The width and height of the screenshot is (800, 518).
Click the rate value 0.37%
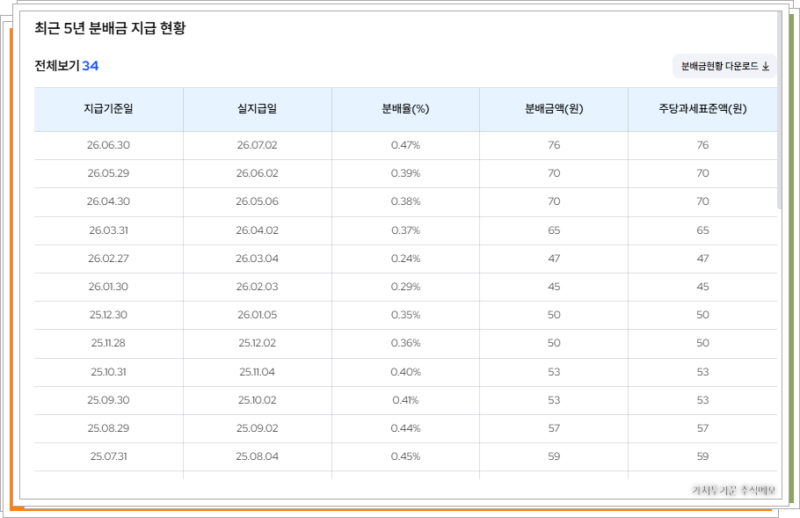[x=406, y=230]
